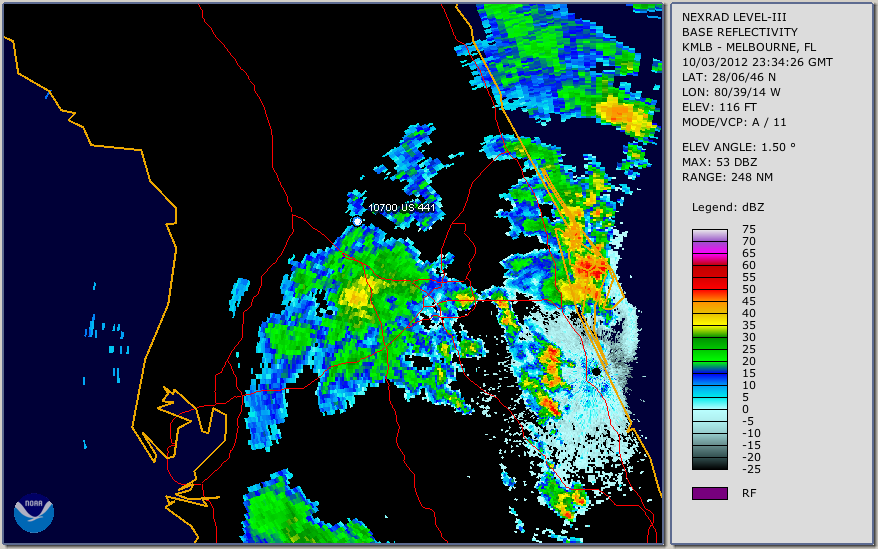
Task: Click the 'NEXRAD LEVEL-III' title text
Action: pyautogui.click(x=734, y=17)
